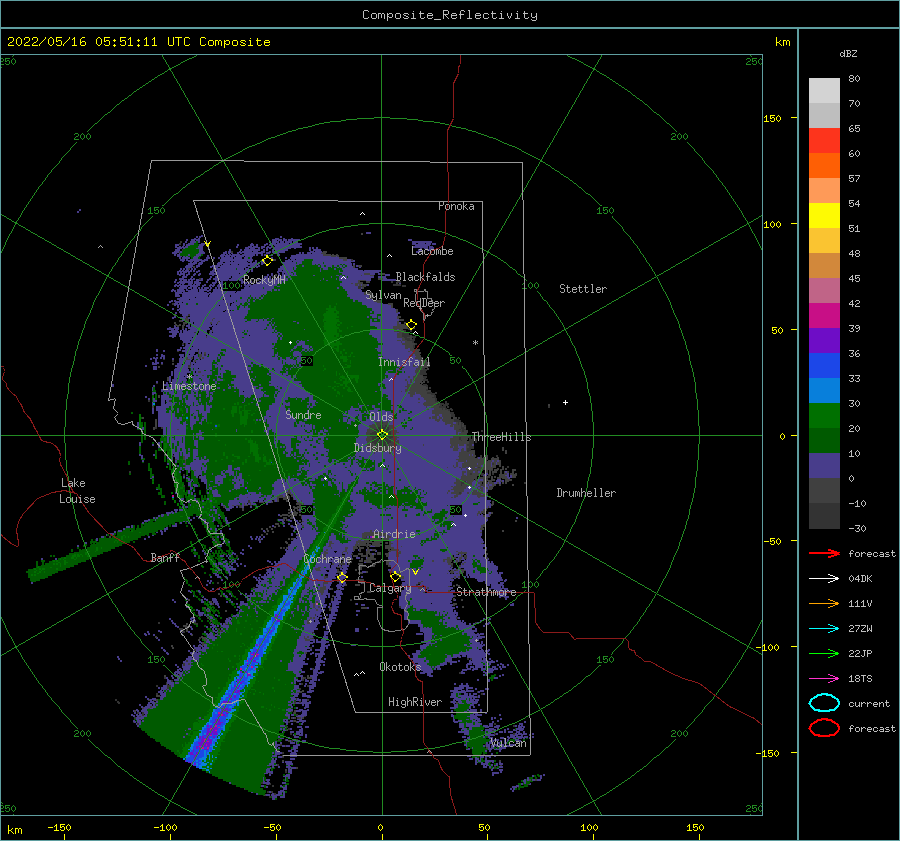Select the red 60-65 dBZ swatch
This screenshot has height=841, width=900.
pyautogui.click(x=824, y=140)
